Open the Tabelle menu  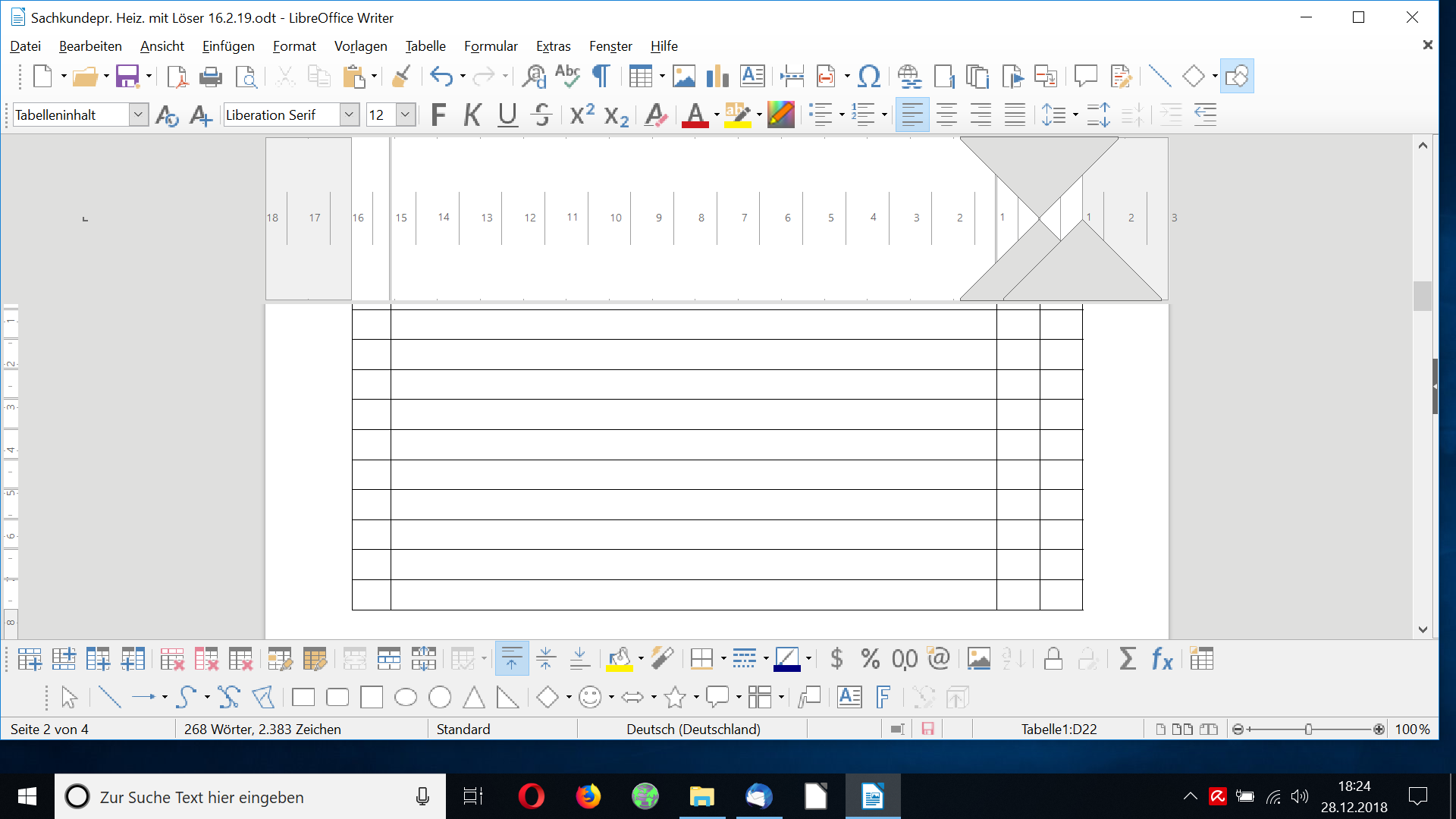425,46
